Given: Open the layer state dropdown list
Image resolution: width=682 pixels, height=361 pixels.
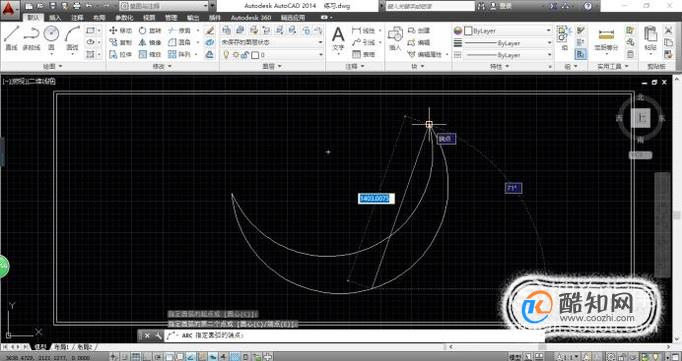Looking at the screenshot, I should (x=272, y=42).
